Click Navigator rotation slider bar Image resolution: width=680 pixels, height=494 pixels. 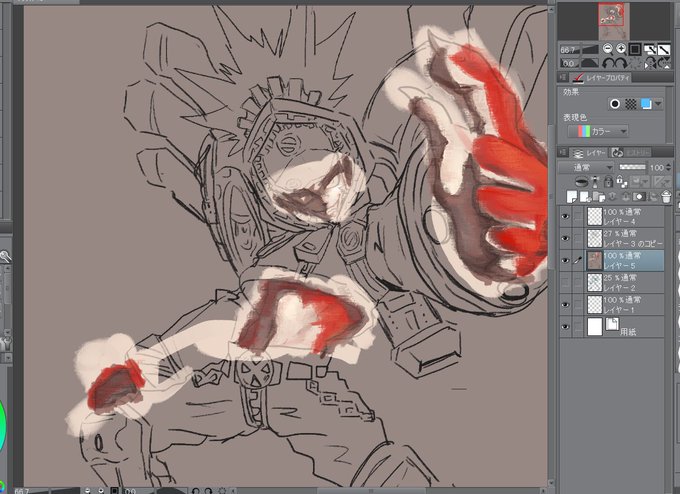tap(589, 63)
